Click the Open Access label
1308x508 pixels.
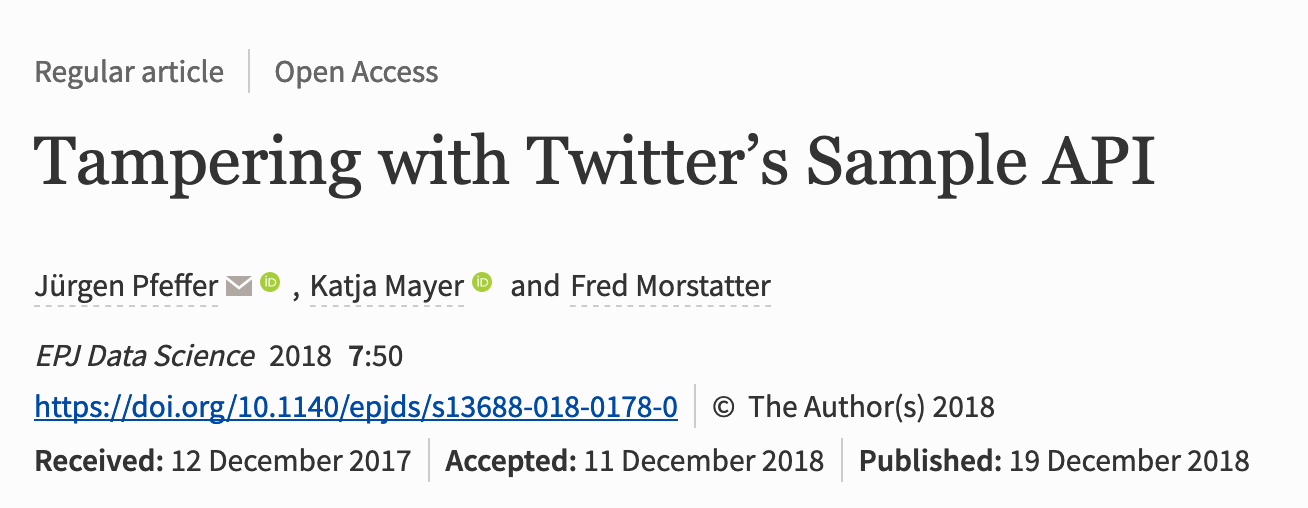click(x=356, y=73)
